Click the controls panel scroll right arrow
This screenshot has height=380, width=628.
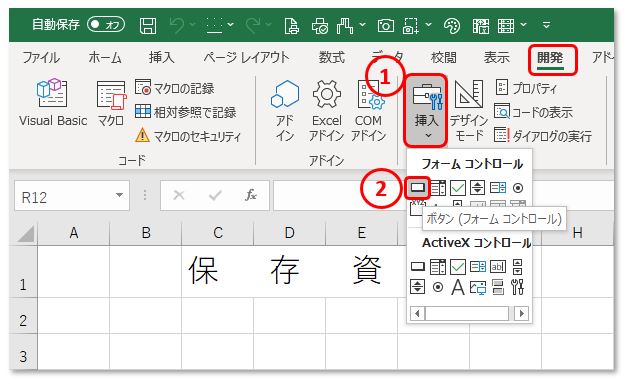pos(521,313)
